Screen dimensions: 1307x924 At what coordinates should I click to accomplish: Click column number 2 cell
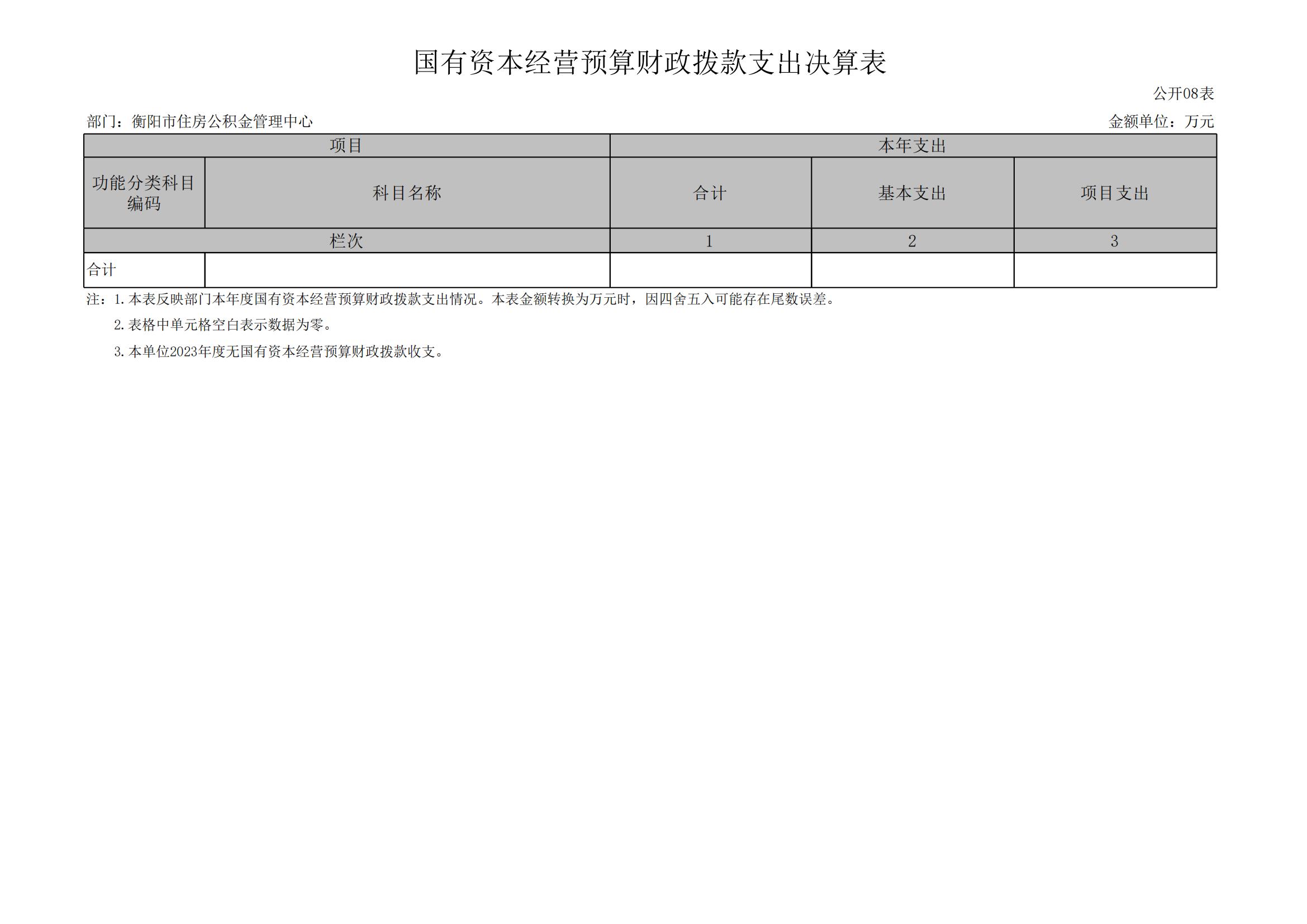912,241
